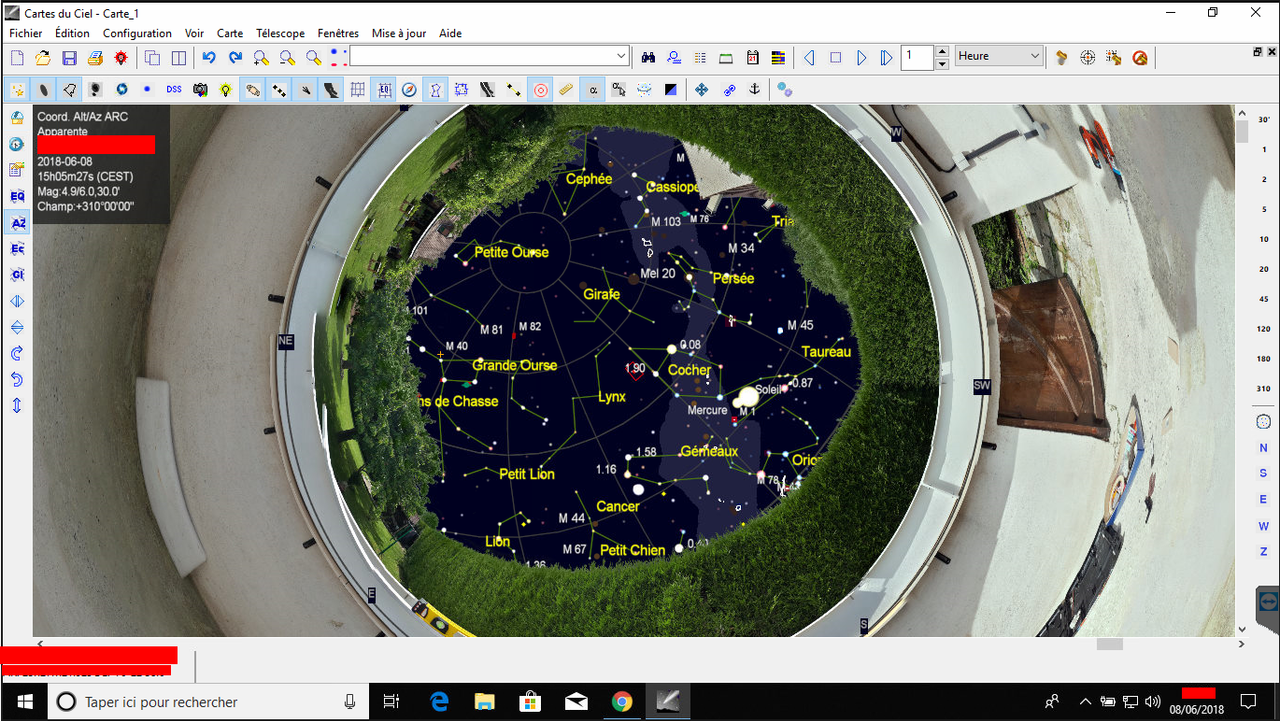1280x721 pixels.
Task: Select the Gl galactic coordinate mode
Action: (17, 275)
